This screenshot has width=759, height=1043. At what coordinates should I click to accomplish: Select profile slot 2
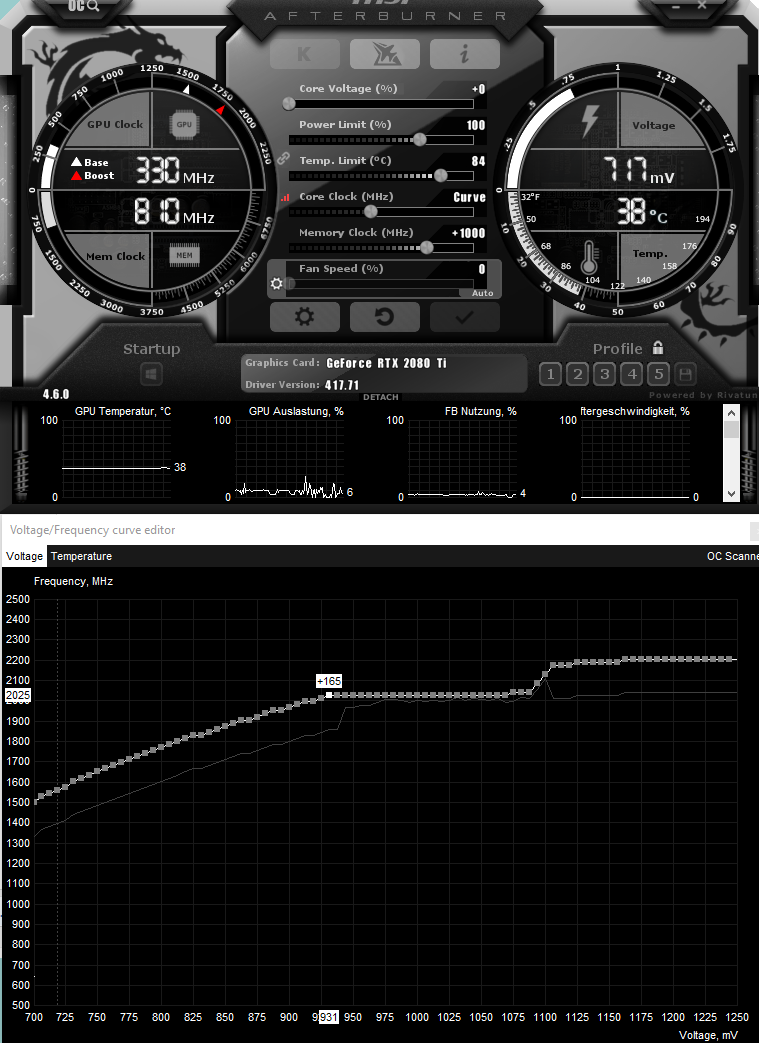tap(577, 374)
